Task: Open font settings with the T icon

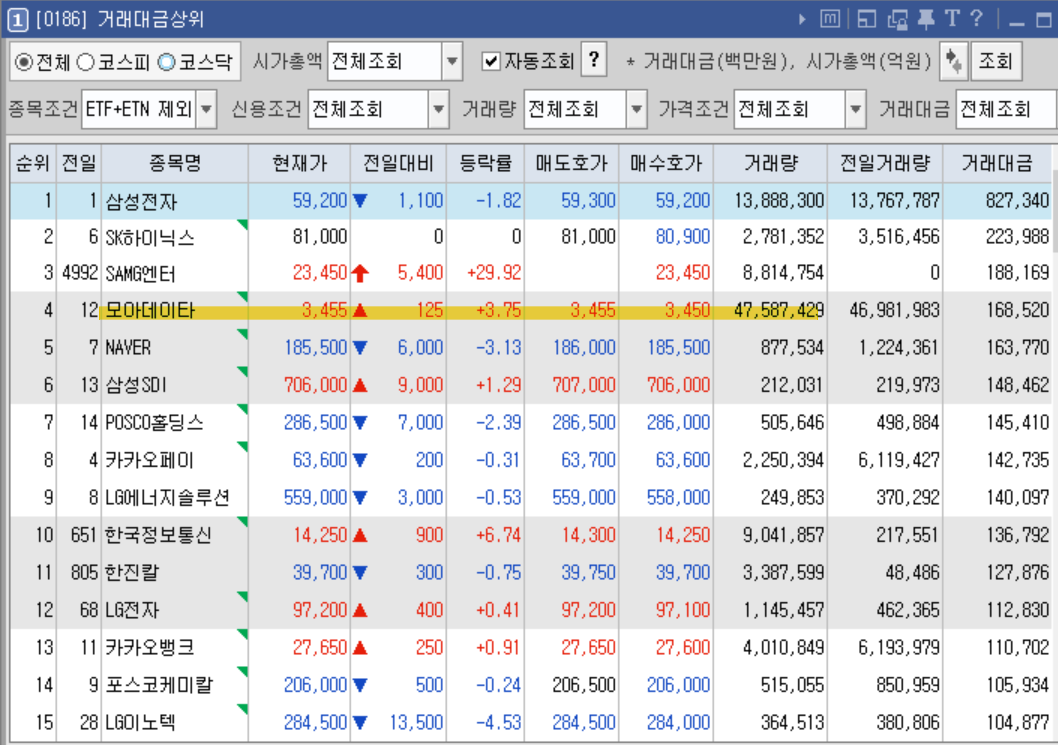Action: 952,18
